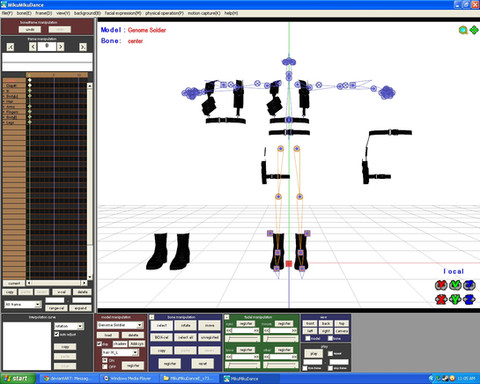Click the blue Z move axis icon
Viewport: 480px width, 384px height.
(x=469, y=299)
